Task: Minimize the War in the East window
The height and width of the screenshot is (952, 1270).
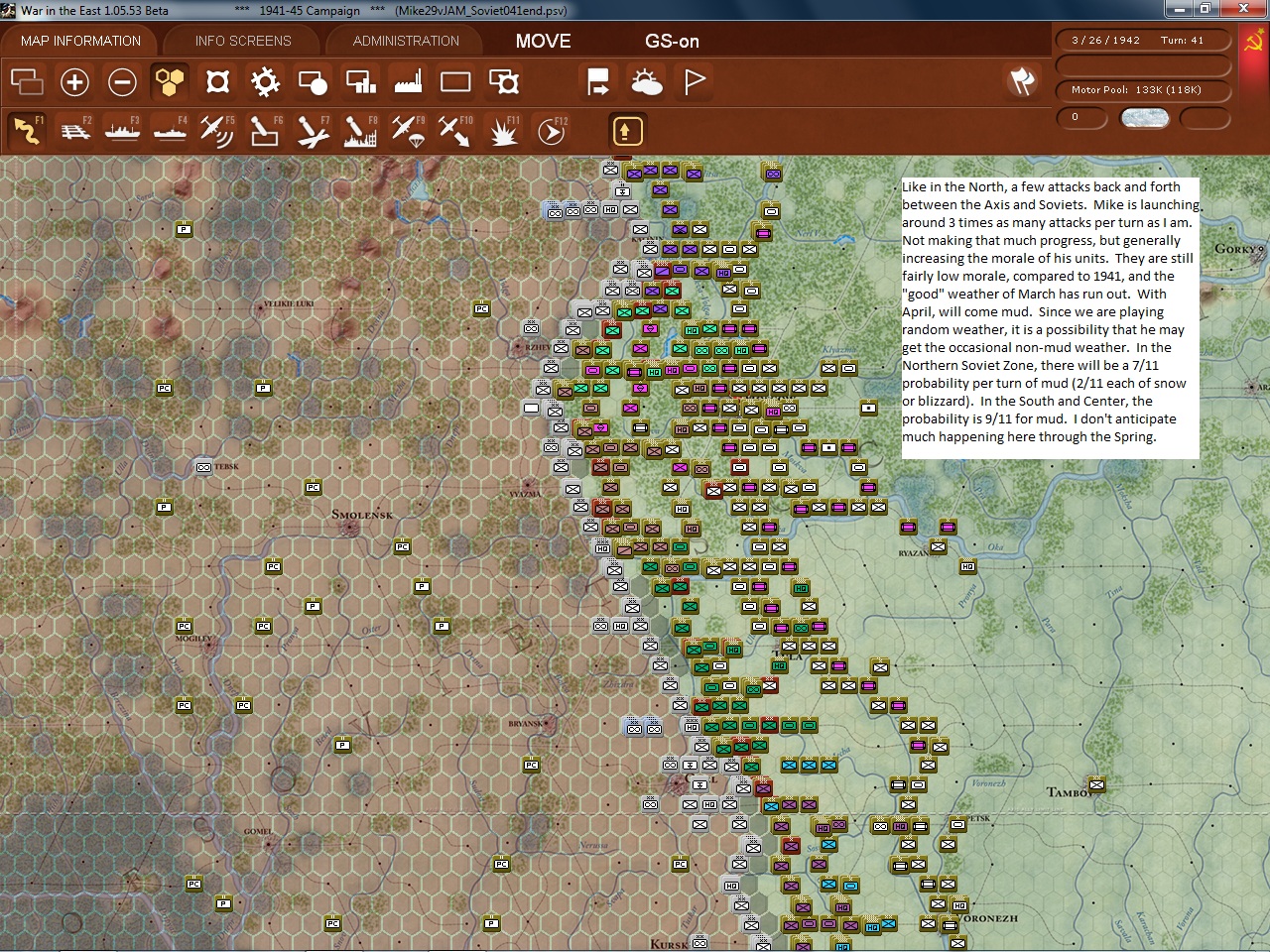Action: [x=1179, y=9]
